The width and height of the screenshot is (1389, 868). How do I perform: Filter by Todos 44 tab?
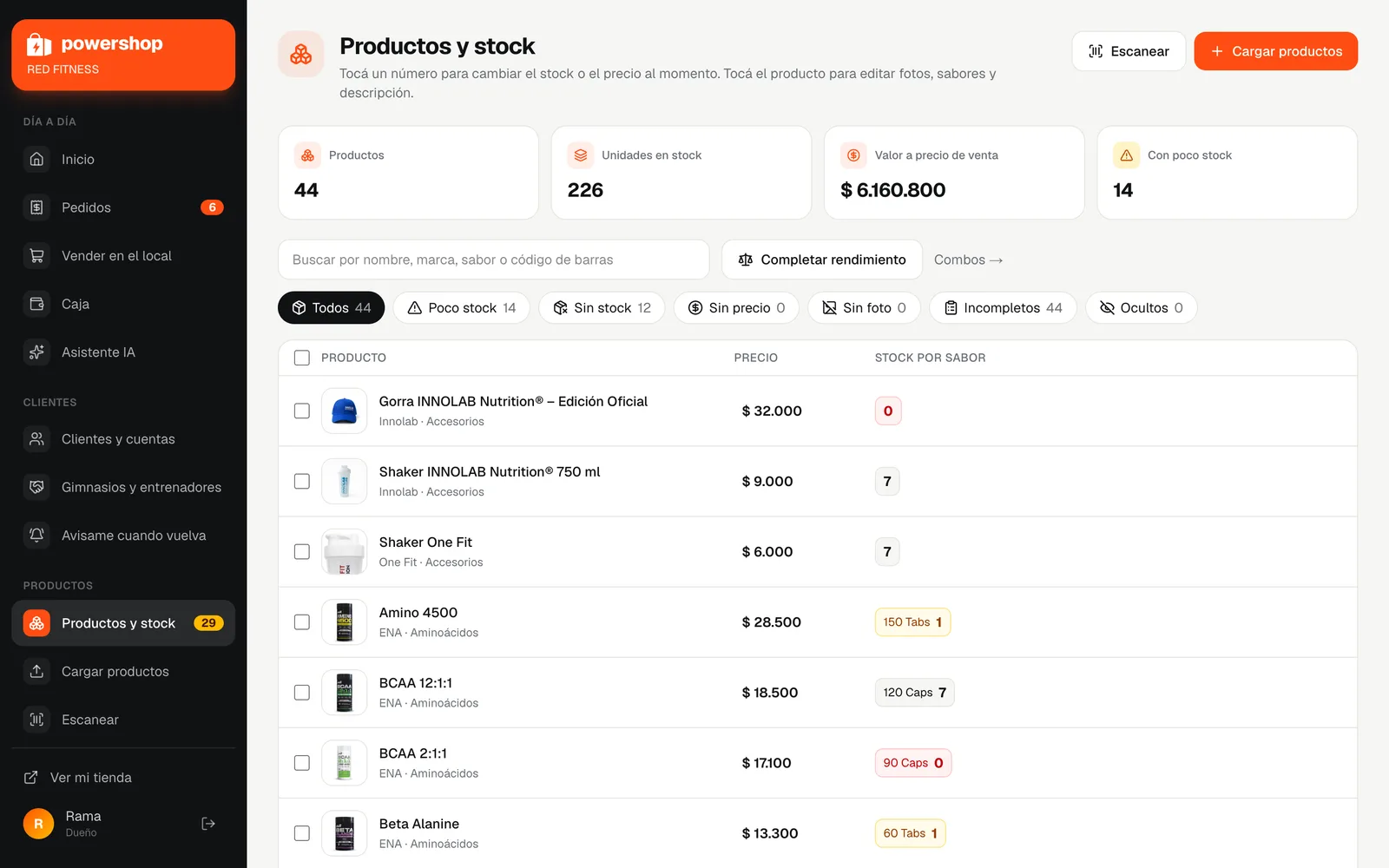point(331,307)
